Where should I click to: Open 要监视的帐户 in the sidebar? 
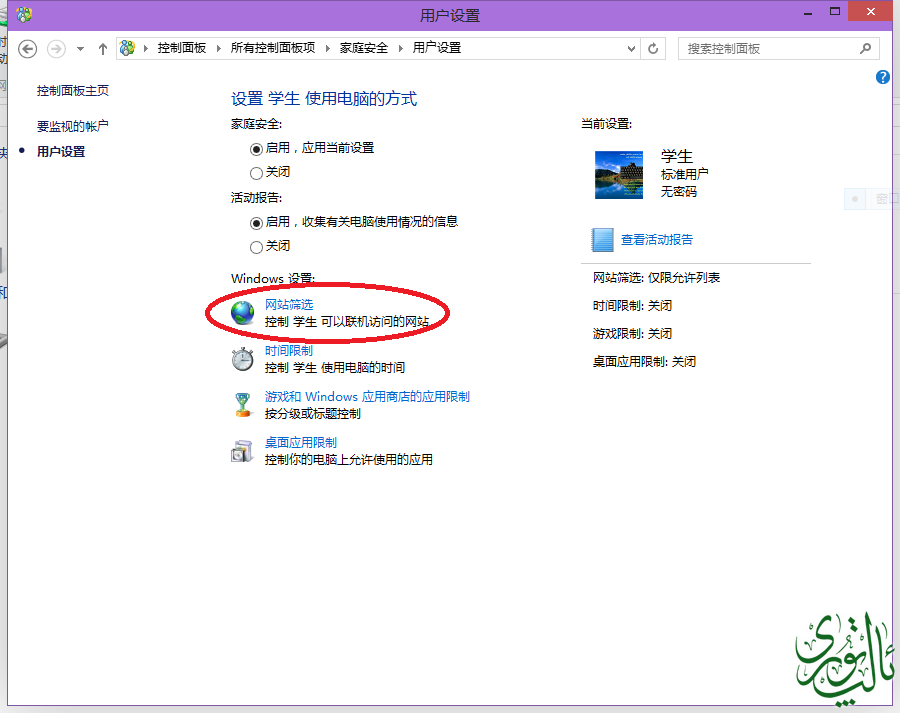pos(73,126)
